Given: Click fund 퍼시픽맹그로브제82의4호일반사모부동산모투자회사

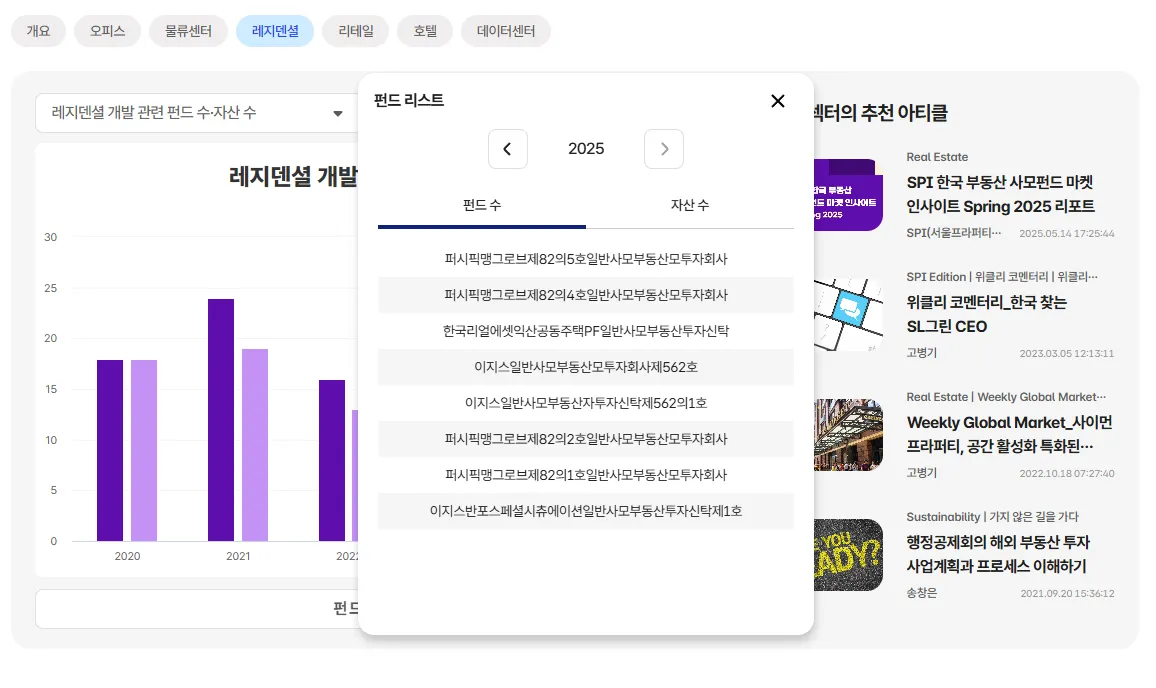Looking at the screenshot, I should point(586,295).
